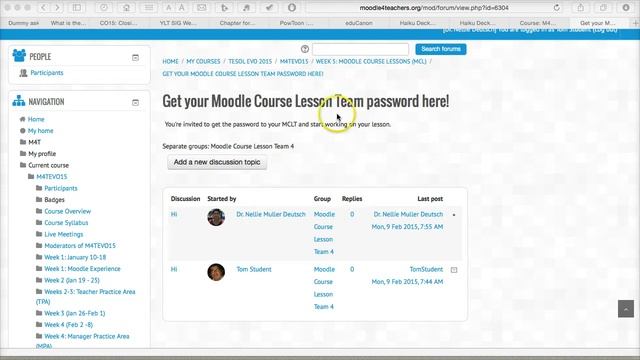Switch to the 'Dummy ask' tab
This screenshot has width=640, height=360.
(24, 23)
